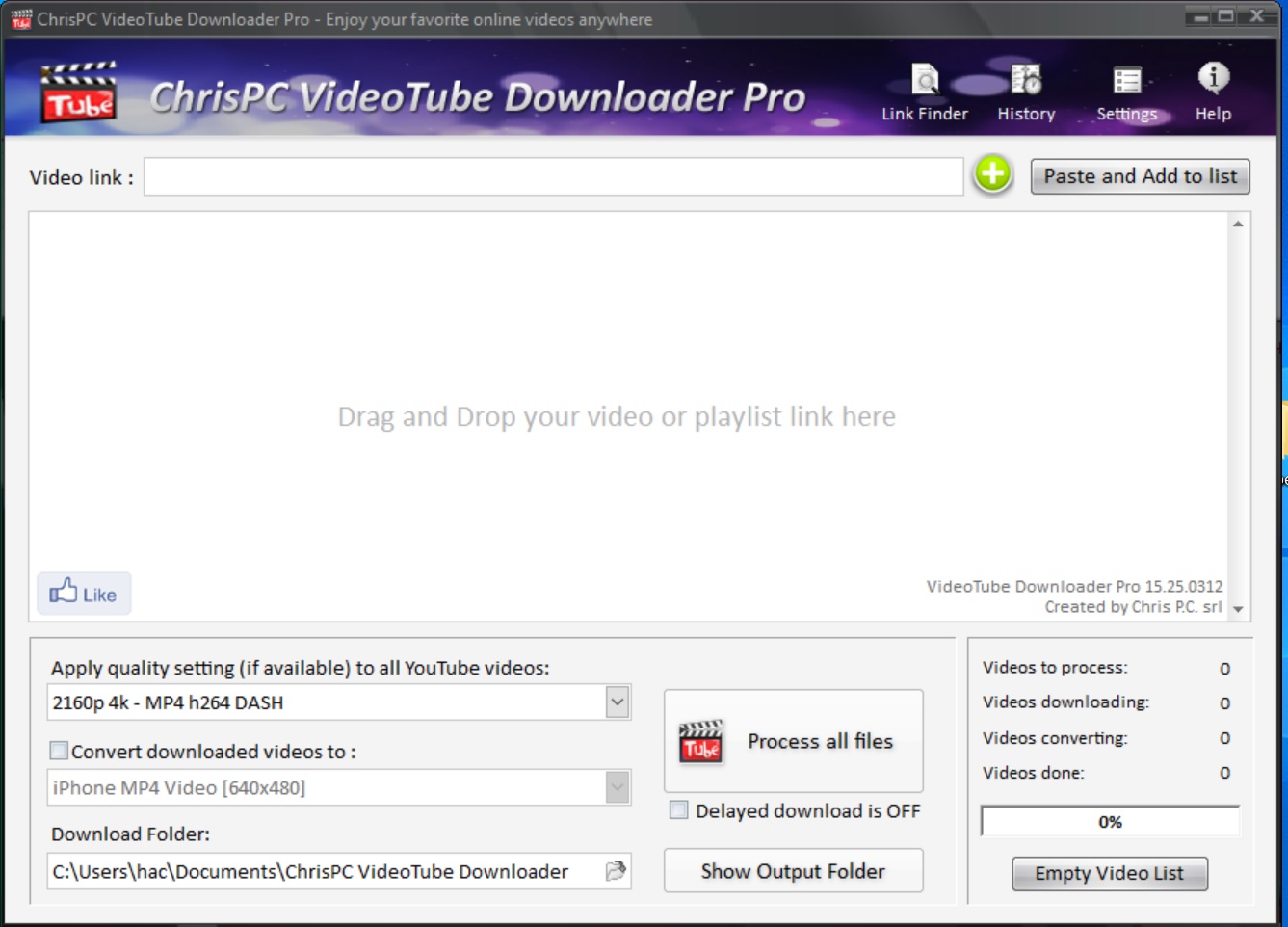Enable Convert downloaded videos to checkbox
The image size is (1288, 927).
(x=59, y=751)
